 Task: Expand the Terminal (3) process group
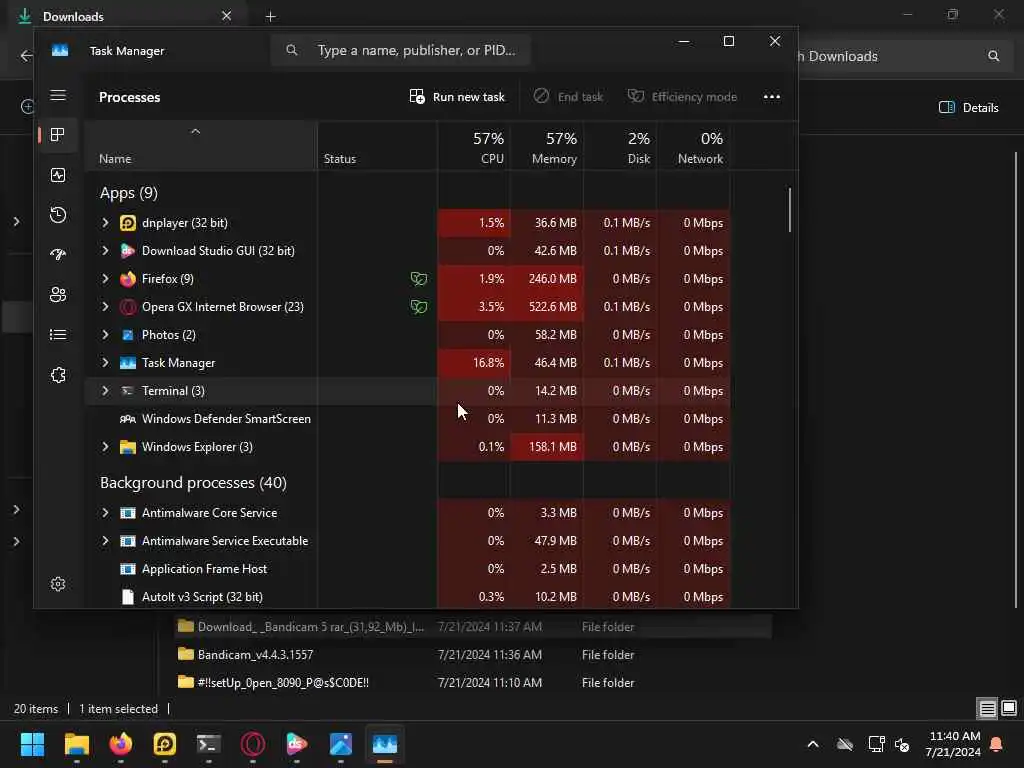point(105,391)
